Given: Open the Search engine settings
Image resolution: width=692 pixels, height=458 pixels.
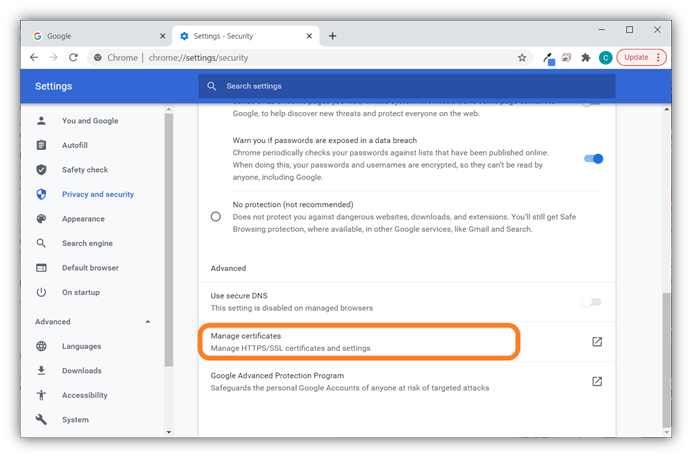Looking at the screenshot, I should click(x=87, y=243).
